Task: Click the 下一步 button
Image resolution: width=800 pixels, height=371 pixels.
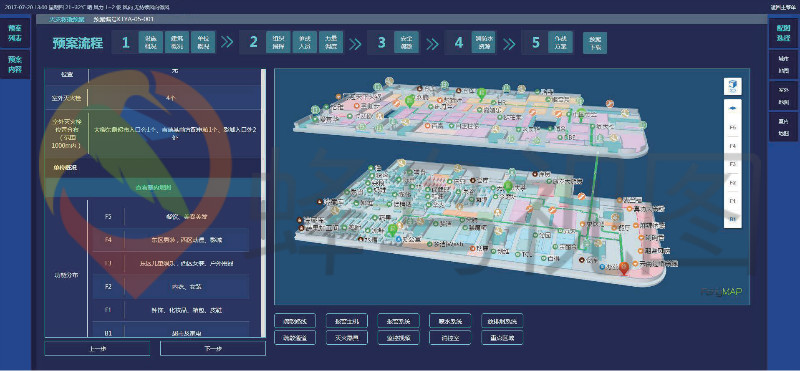Action: click(x=213, y=349)
